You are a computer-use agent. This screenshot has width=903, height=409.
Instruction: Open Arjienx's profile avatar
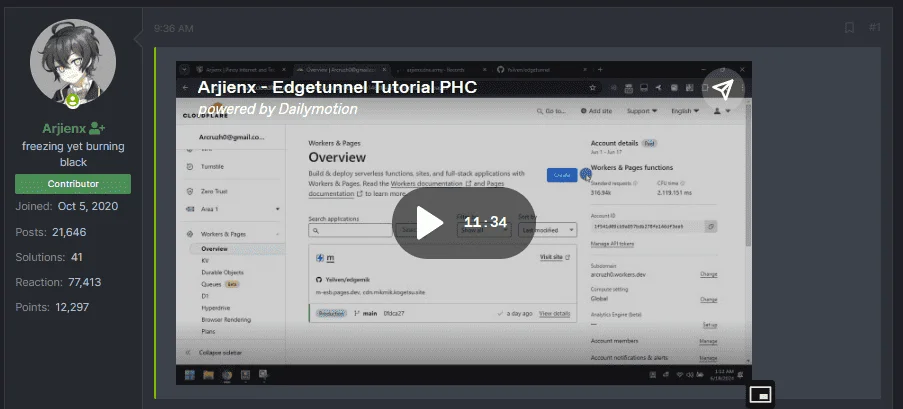pos(73,62)
